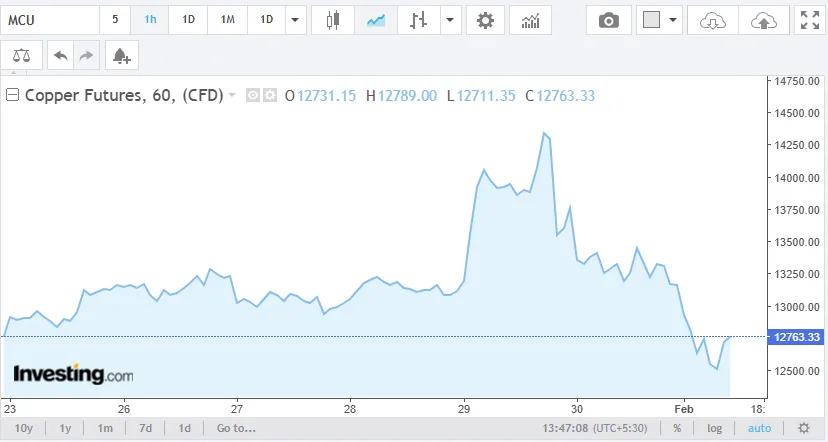Open bottom bar chart settings gear
The width and height of the screenshot is (828, 442).
[804, 428]
